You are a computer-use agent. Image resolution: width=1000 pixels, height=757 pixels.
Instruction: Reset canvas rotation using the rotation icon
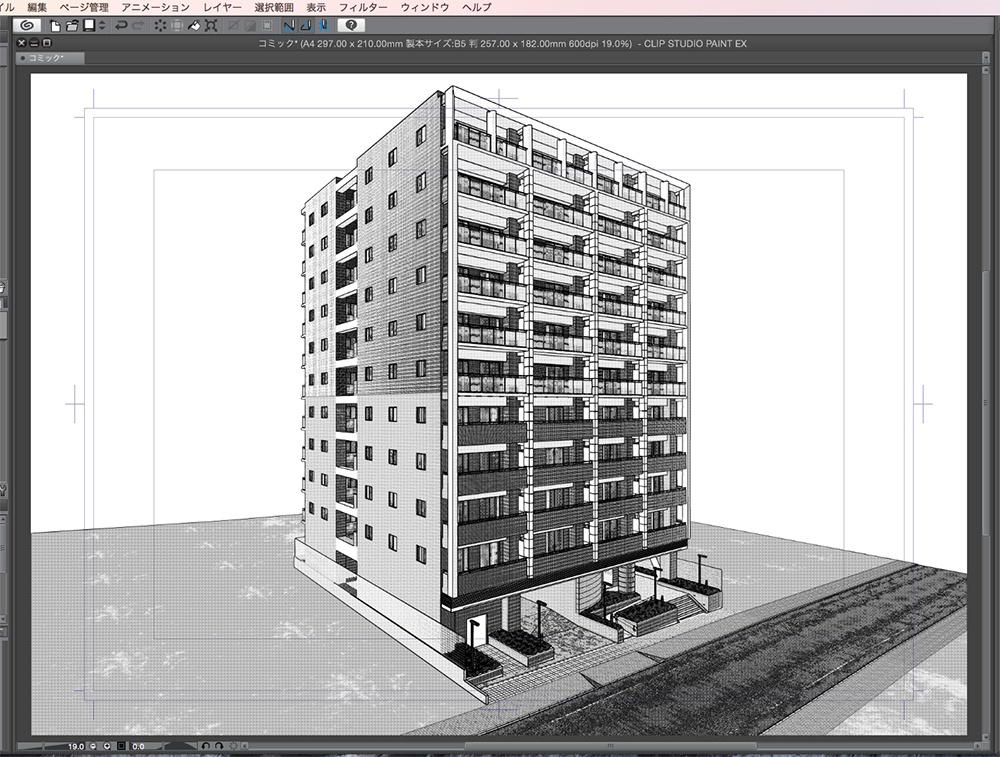pyautogui.click(x=232, y=745)
